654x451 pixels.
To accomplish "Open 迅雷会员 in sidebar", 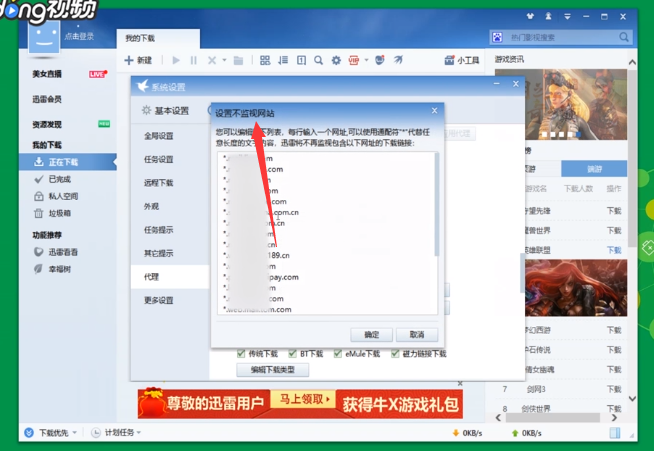I will point(47,99).
